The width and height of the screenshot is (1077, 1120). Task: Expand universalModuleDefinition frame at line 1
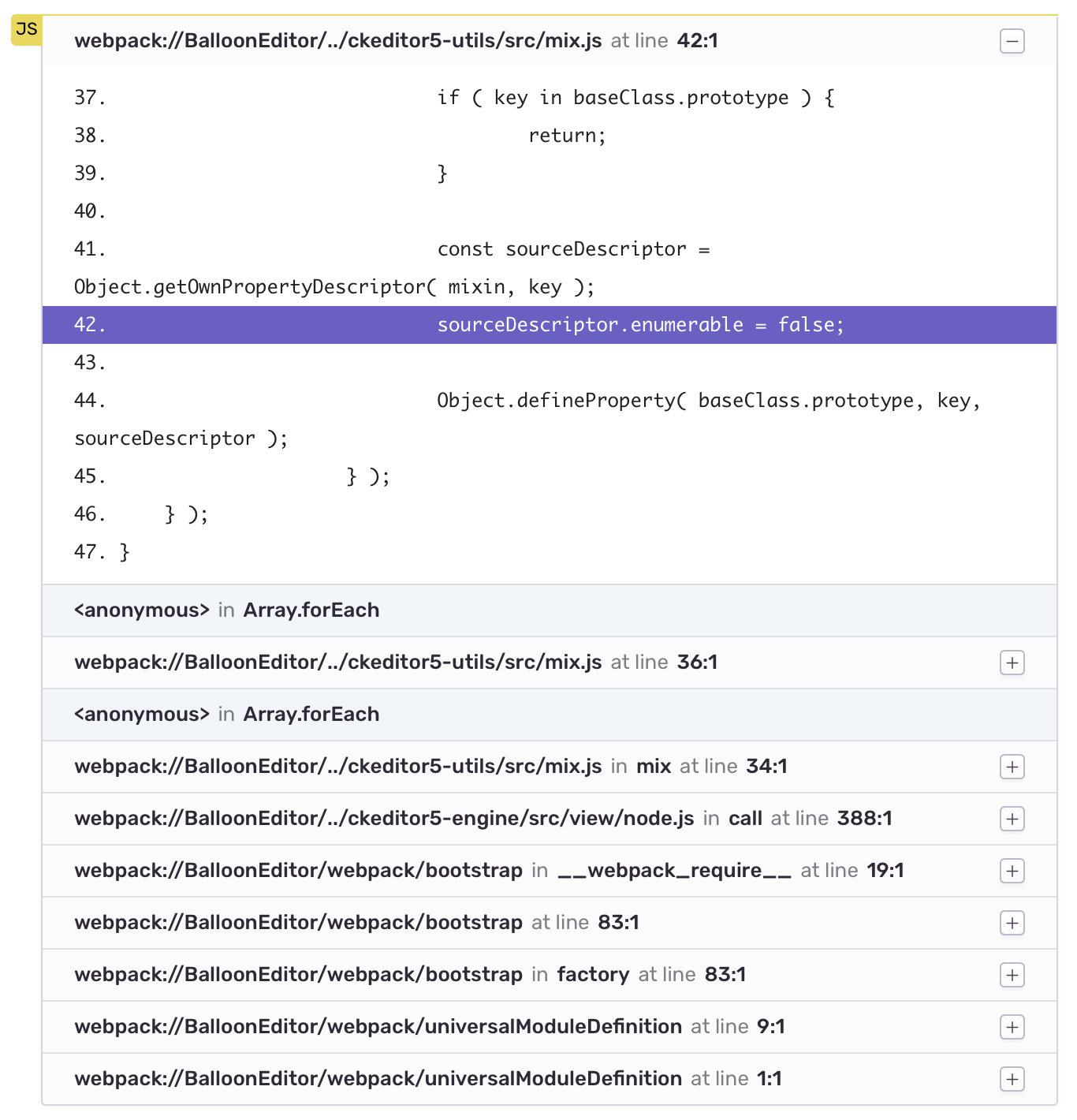pos(1012,1079)
